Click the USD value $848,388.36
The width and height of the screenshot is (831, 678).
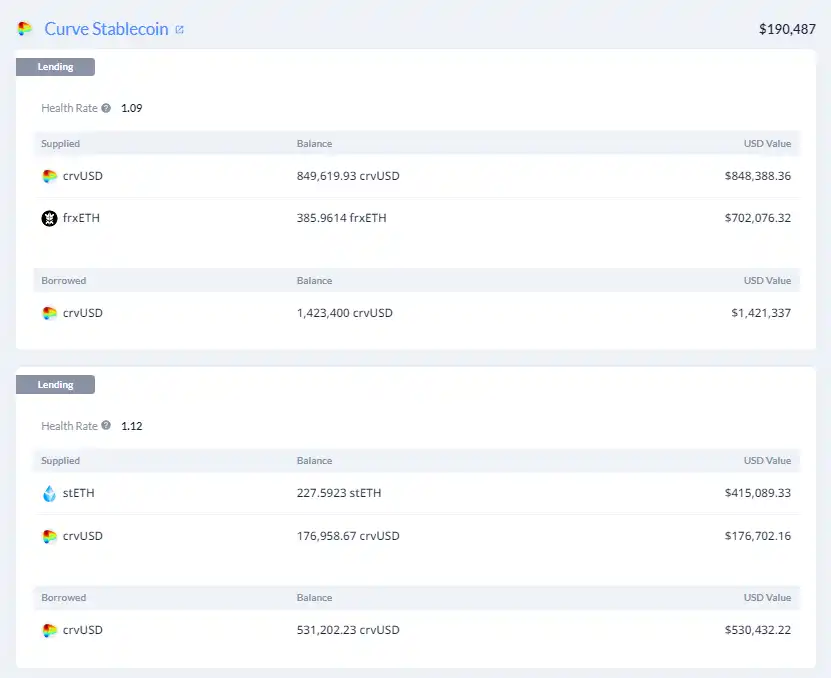coord(757,176)
